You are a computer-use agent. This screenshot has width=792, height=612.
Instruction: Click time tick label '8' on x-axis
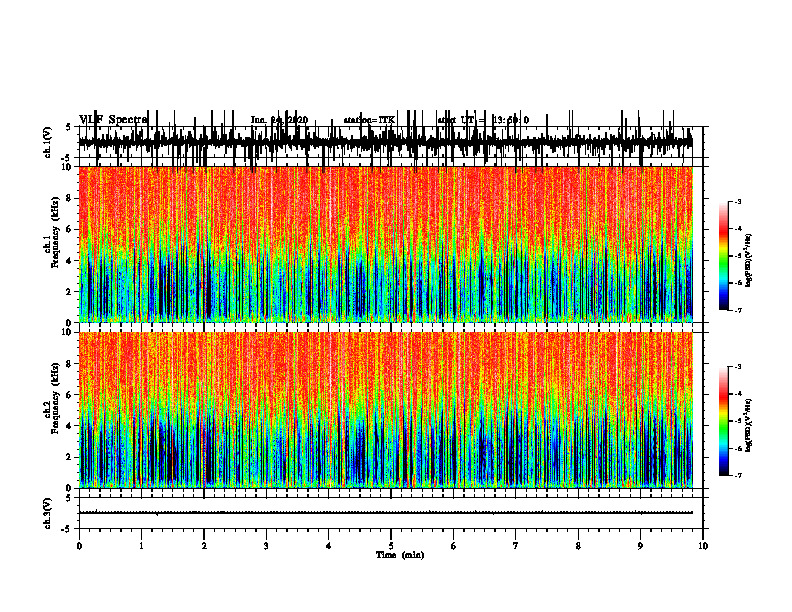click(578, 546)
